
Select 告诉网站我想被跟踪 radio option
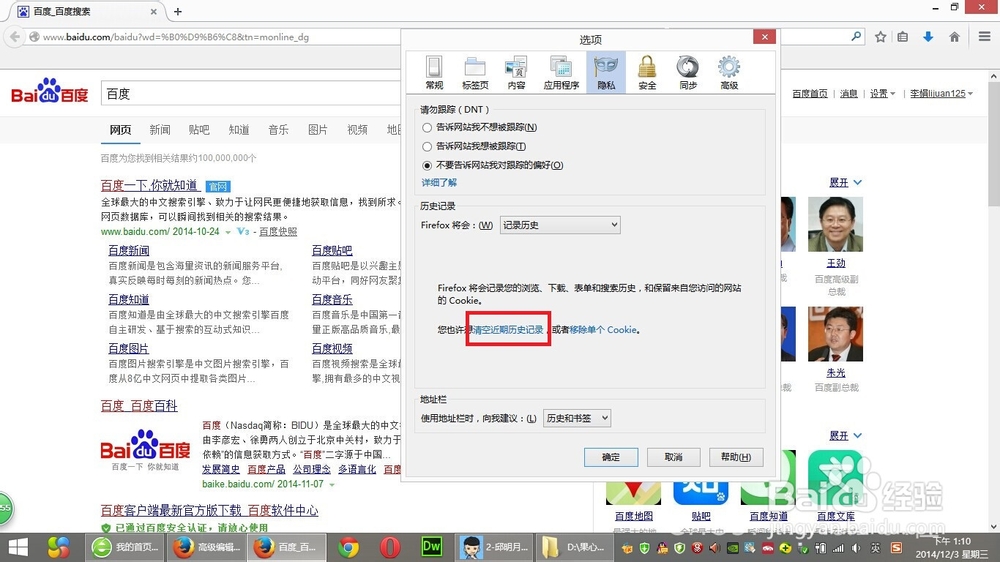coord(427,147)
